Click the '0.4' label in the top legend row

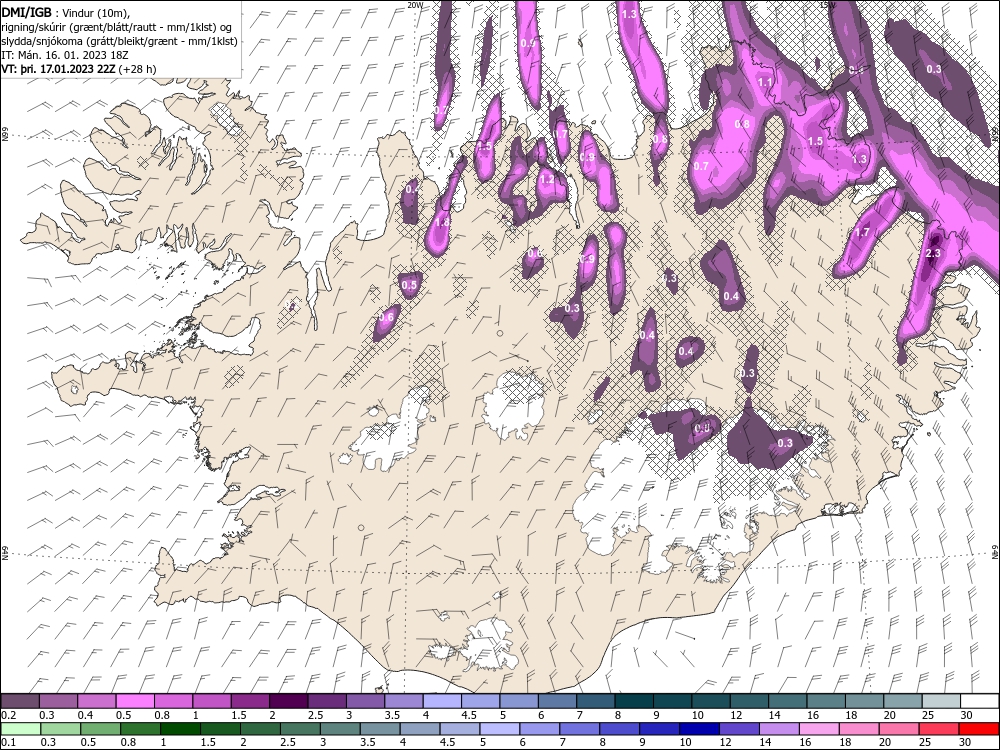point(85,715)
